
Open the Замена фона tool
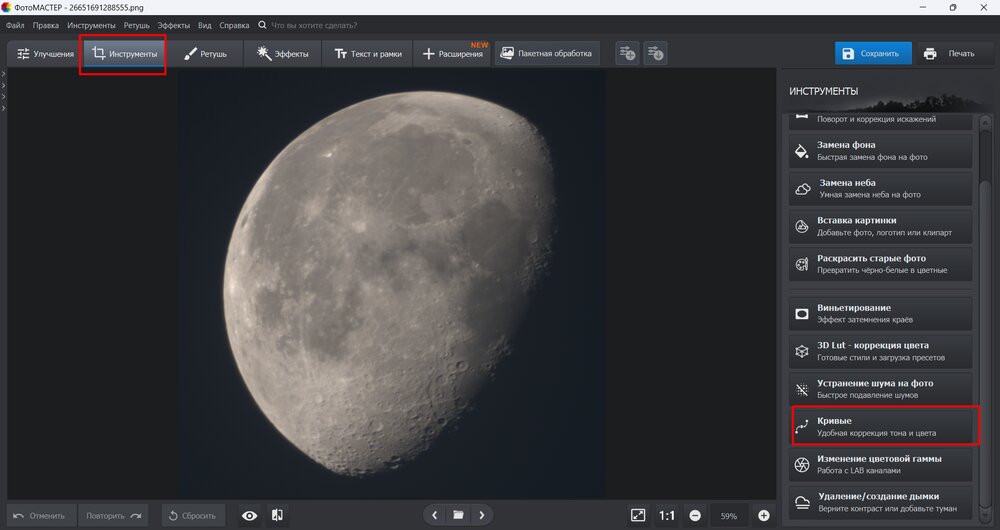[x=881, y=150]
